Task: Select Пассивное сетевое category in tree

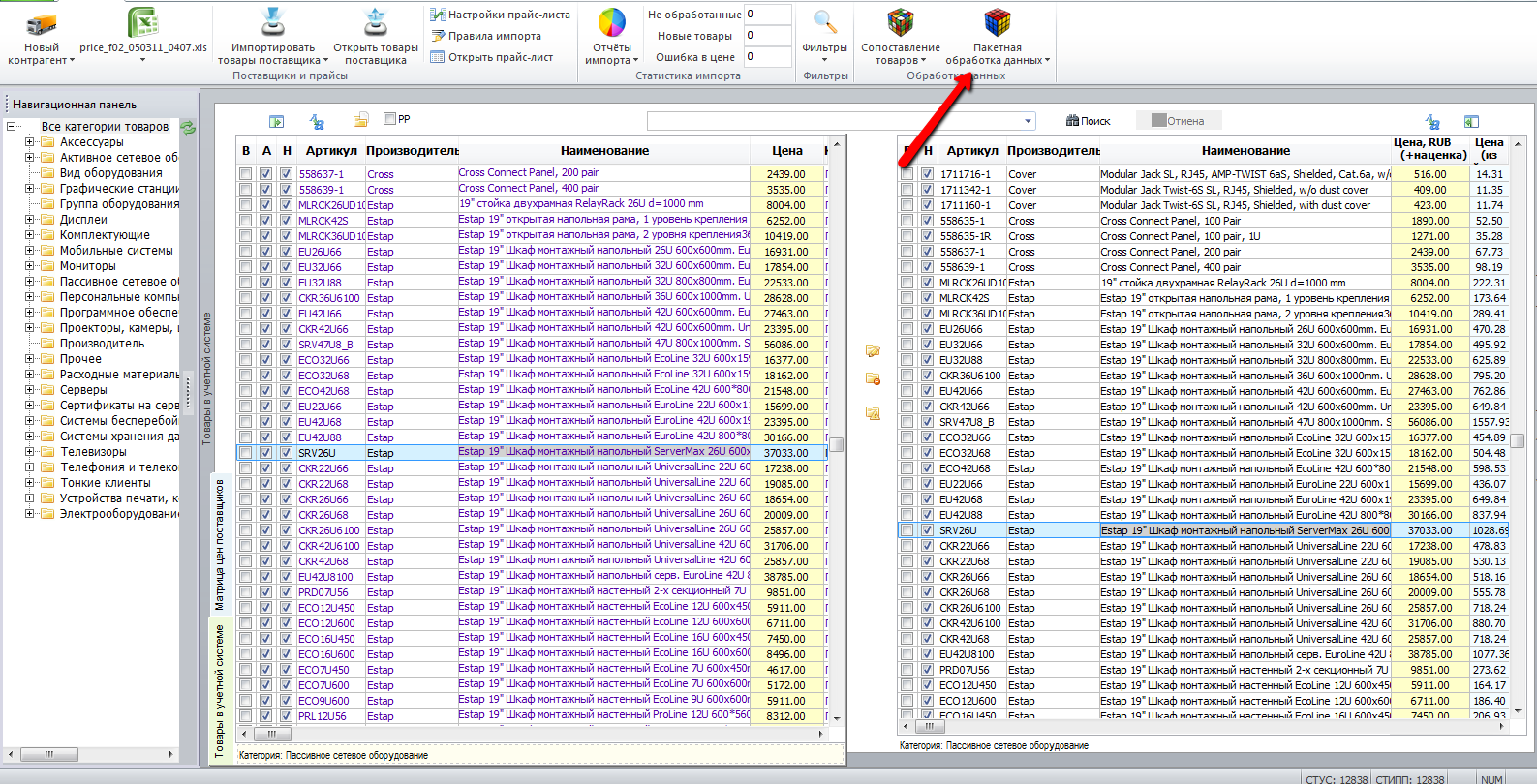Action: [x=119, y=282]
